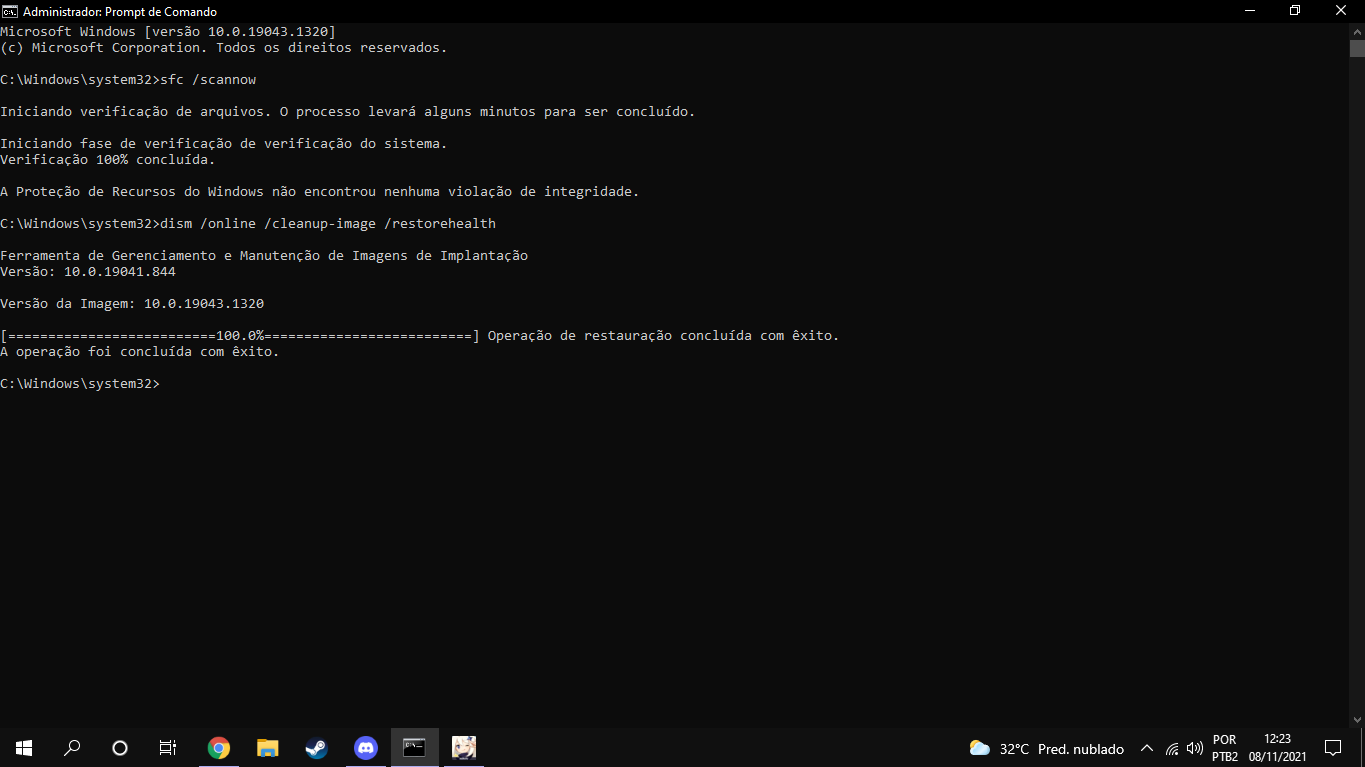1365x767 pixels.
Task: Open the clock showing 12:23 08/11/2021
Action: (x=1277, y=748)
